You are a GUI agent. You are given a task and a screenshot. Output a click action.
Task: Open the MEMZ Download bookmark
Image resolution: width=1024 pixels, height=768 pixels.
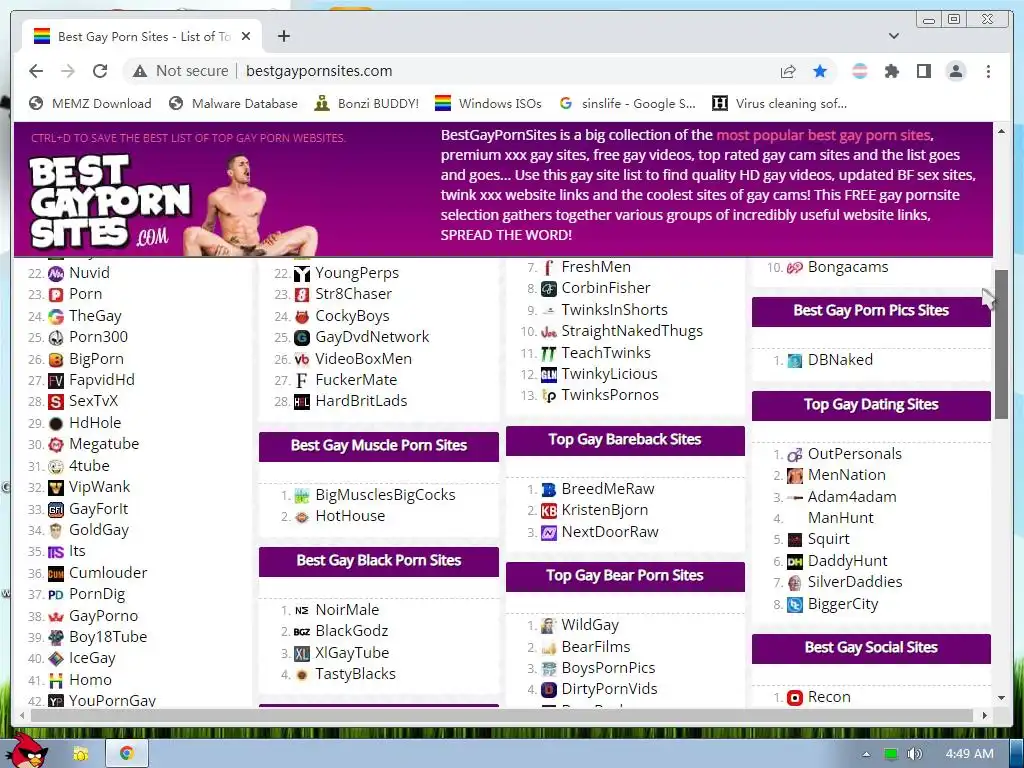[x=90, y=103]
